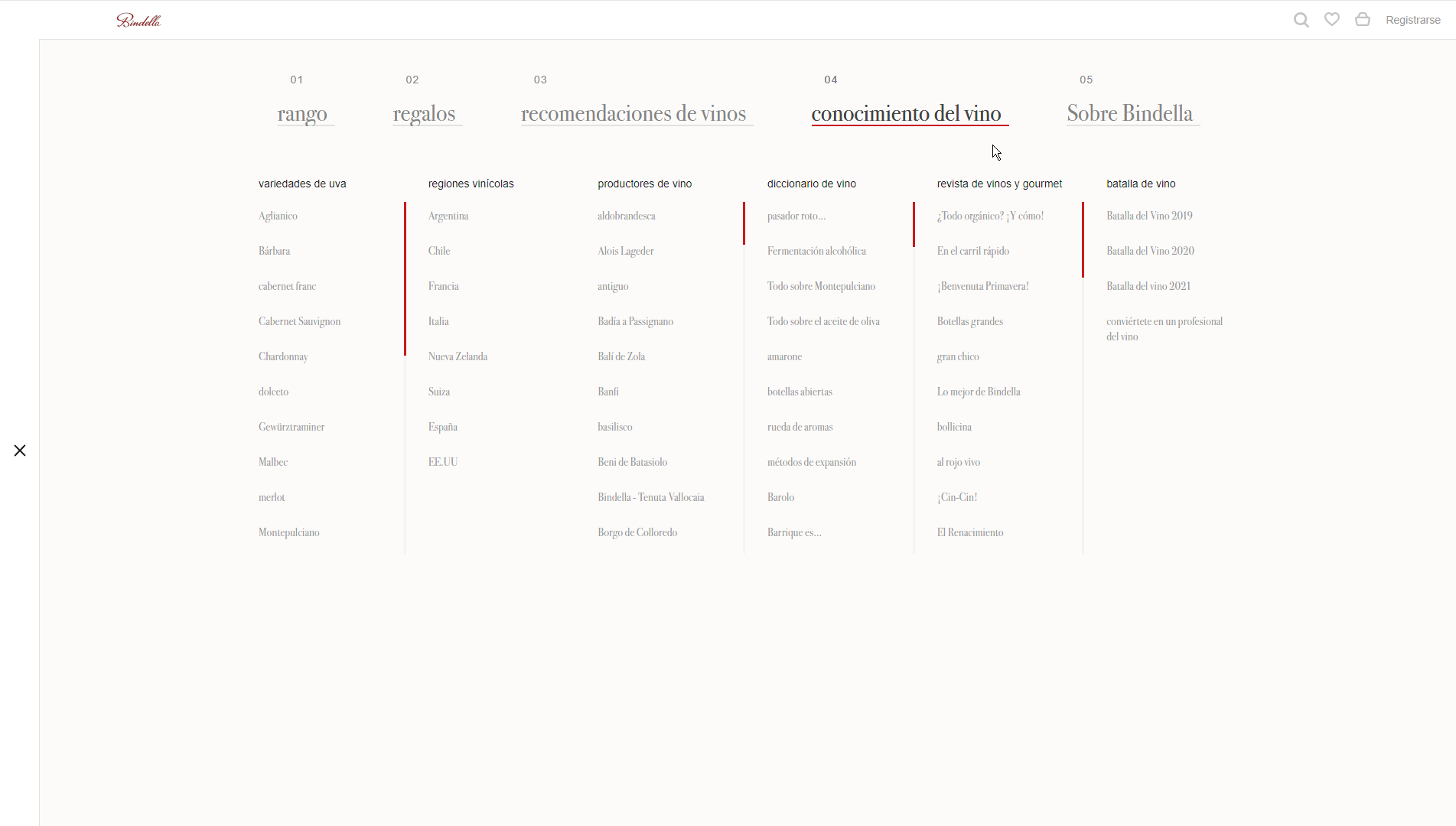Viewport: 1456px width, 826px height.
Task: Open the Argentina wine region
Action: (448, 216)
